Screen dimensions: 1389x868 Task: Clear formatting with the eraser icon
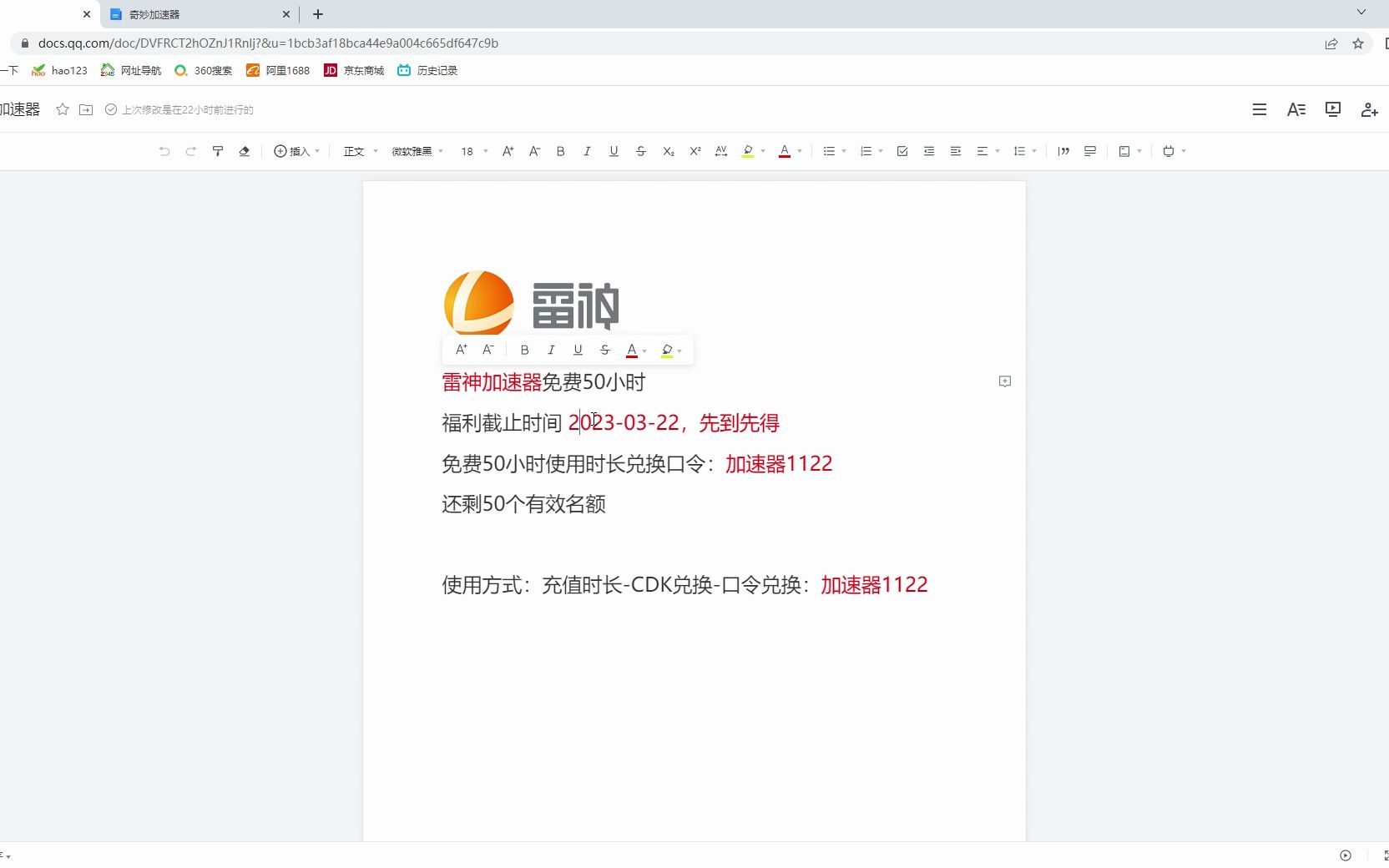[x=245, y=151]
